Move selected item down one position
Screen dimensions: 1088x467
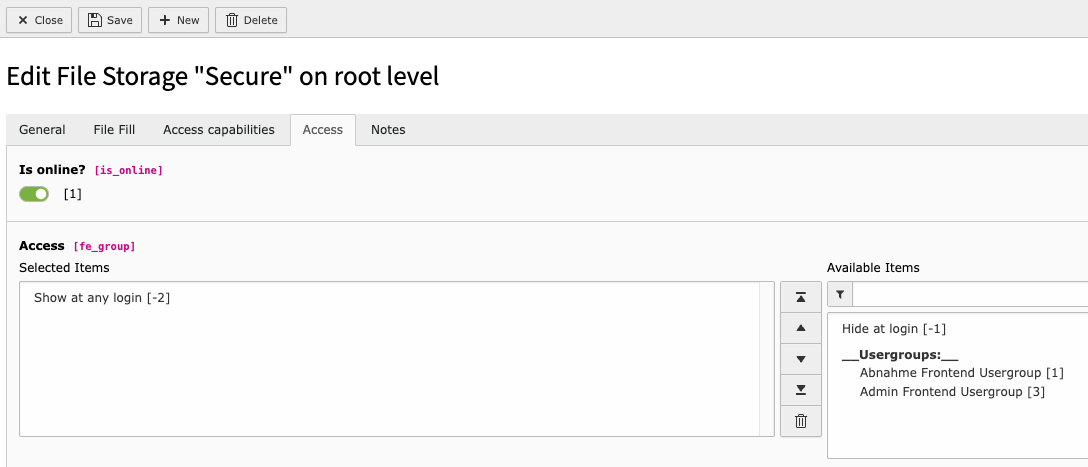click(800, 359)
